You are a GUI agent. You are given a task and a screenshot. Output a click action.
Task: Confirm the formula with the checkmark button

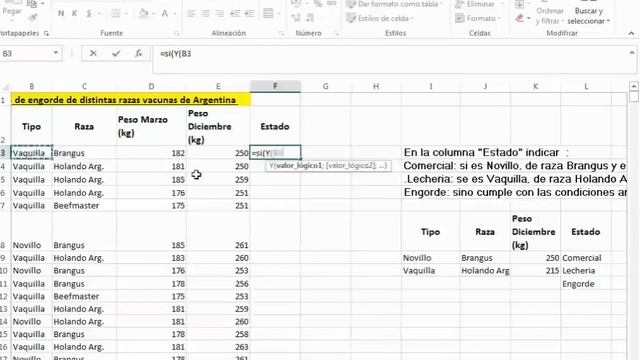[x=116, y=53]
